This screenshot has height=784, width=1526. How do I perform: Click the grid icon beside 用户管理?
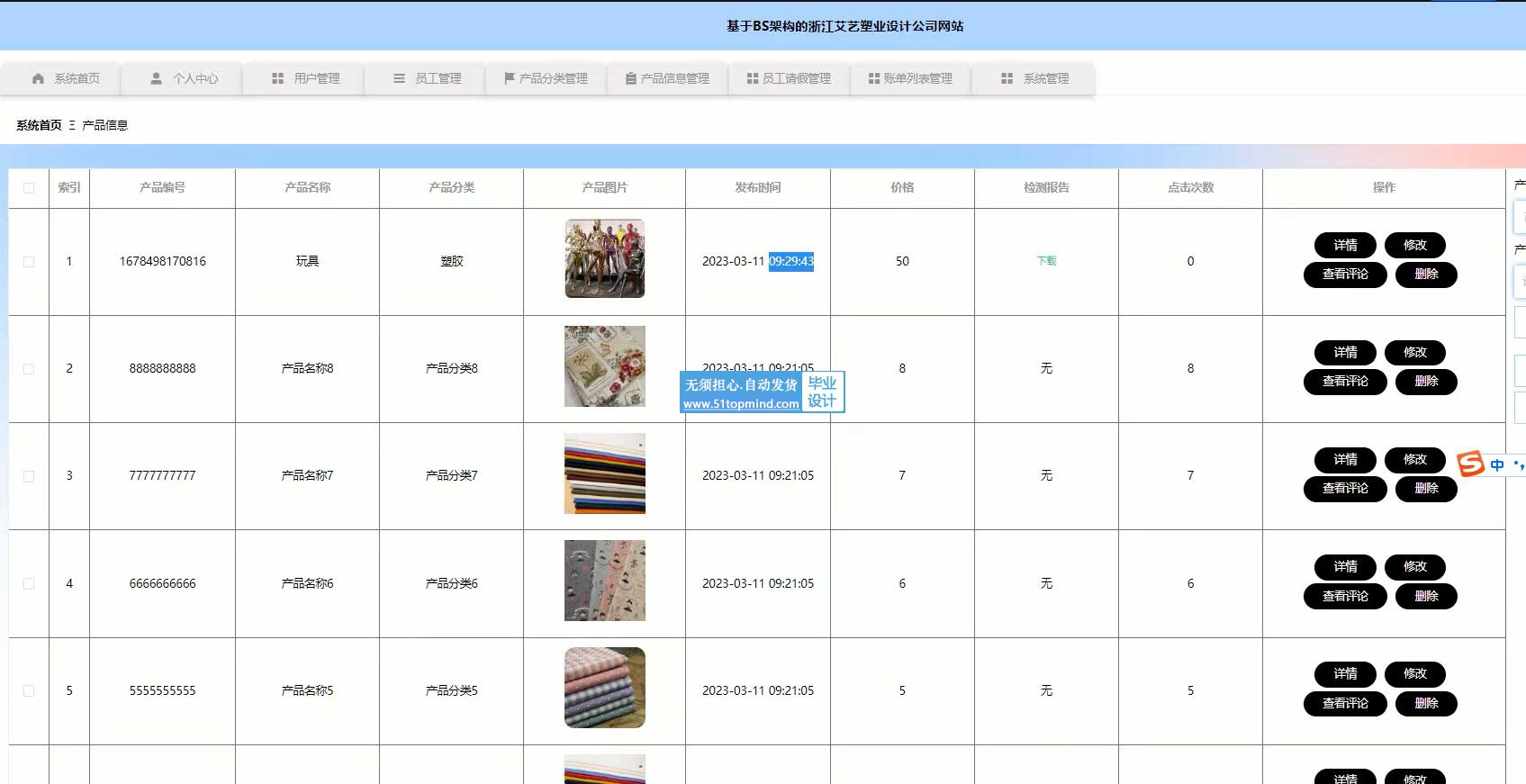point(277,78)
